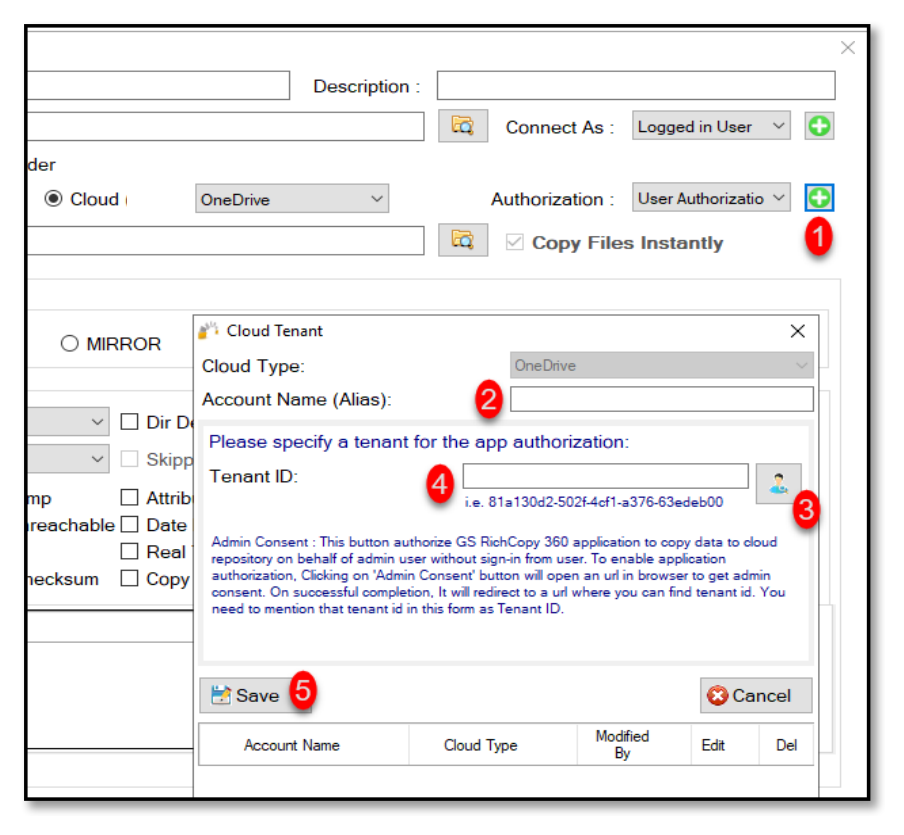
Task: Browse for the source folder path
Action: (463, 126)
